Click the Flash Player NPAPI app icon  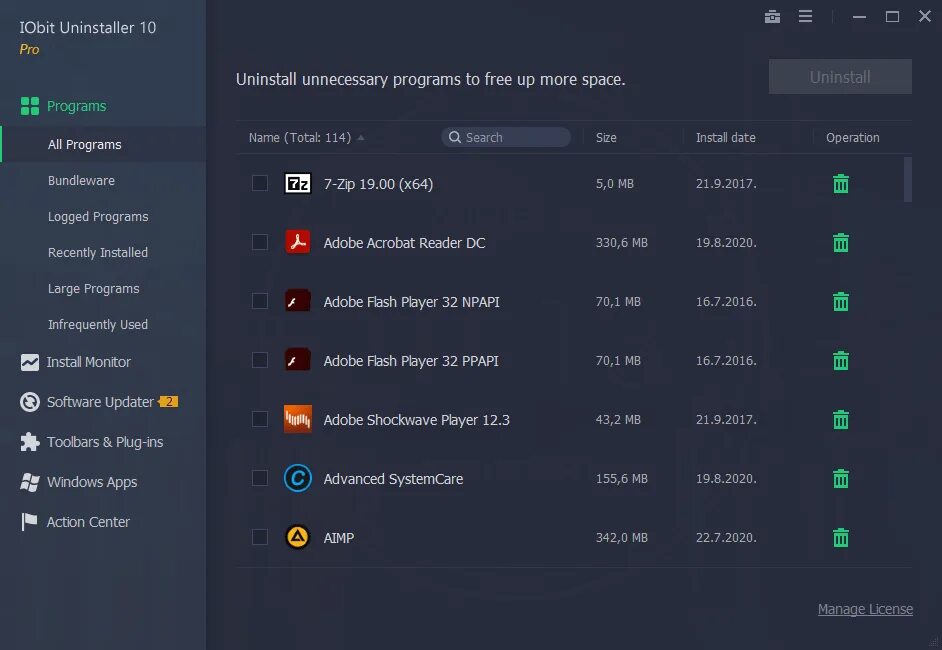pyautogui.click(x=297, y=301)
